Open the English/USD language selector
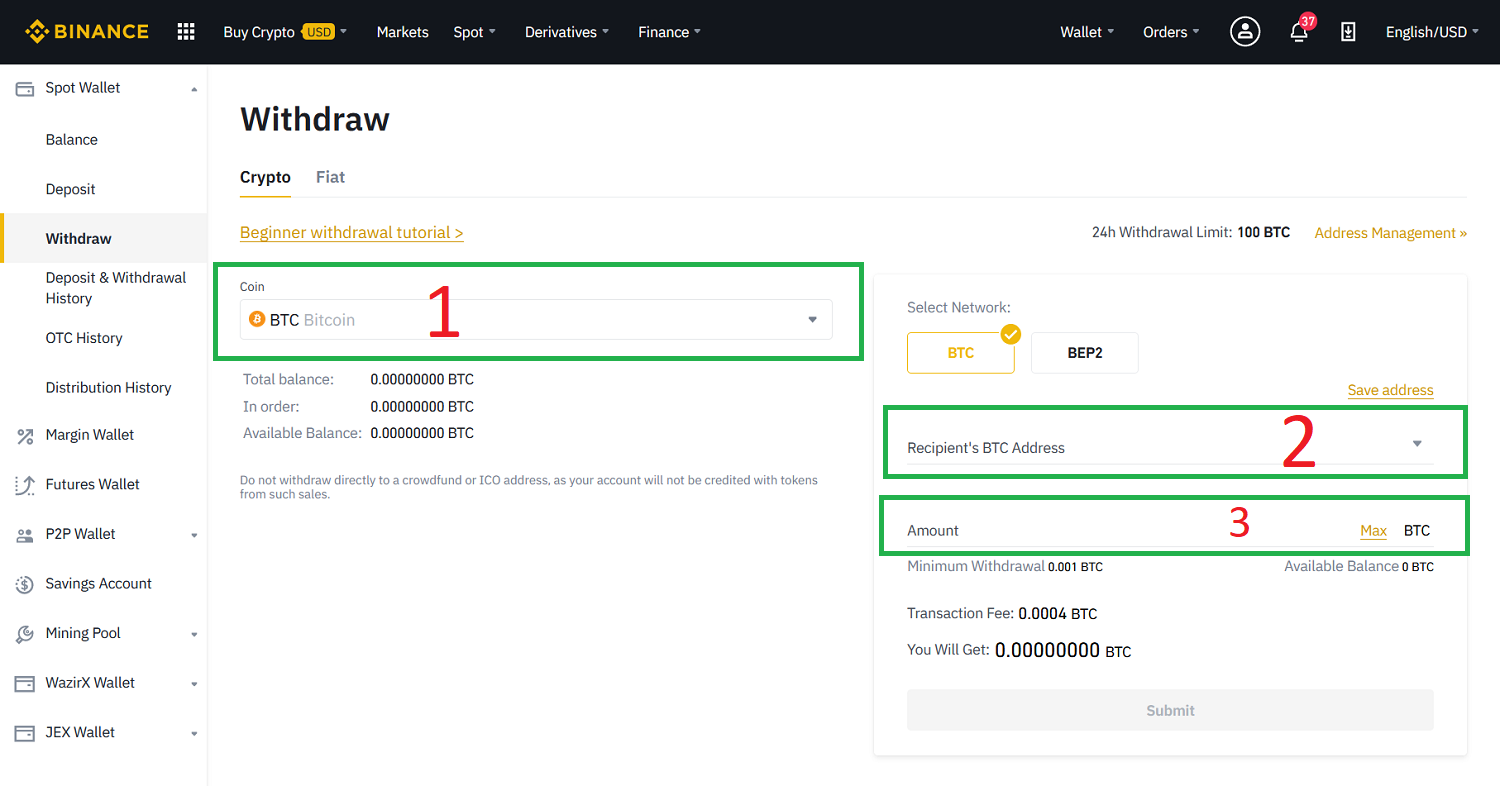Image resolution: width=1500 pixels, height=786 pixels. (x=1433, y=32)
